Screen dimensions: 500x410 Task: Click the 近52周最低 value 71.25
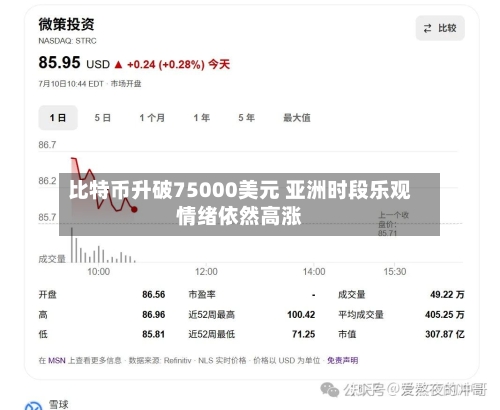point(303,334)
